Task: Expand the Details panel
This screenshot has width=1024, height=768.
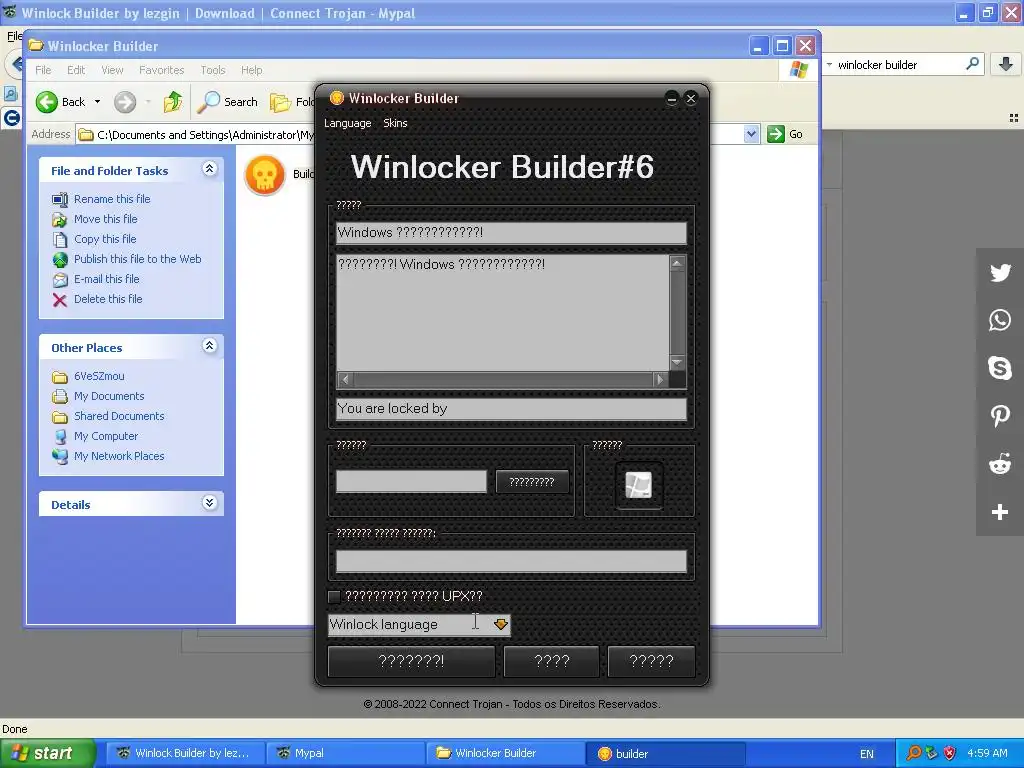Action: point(210,503)
